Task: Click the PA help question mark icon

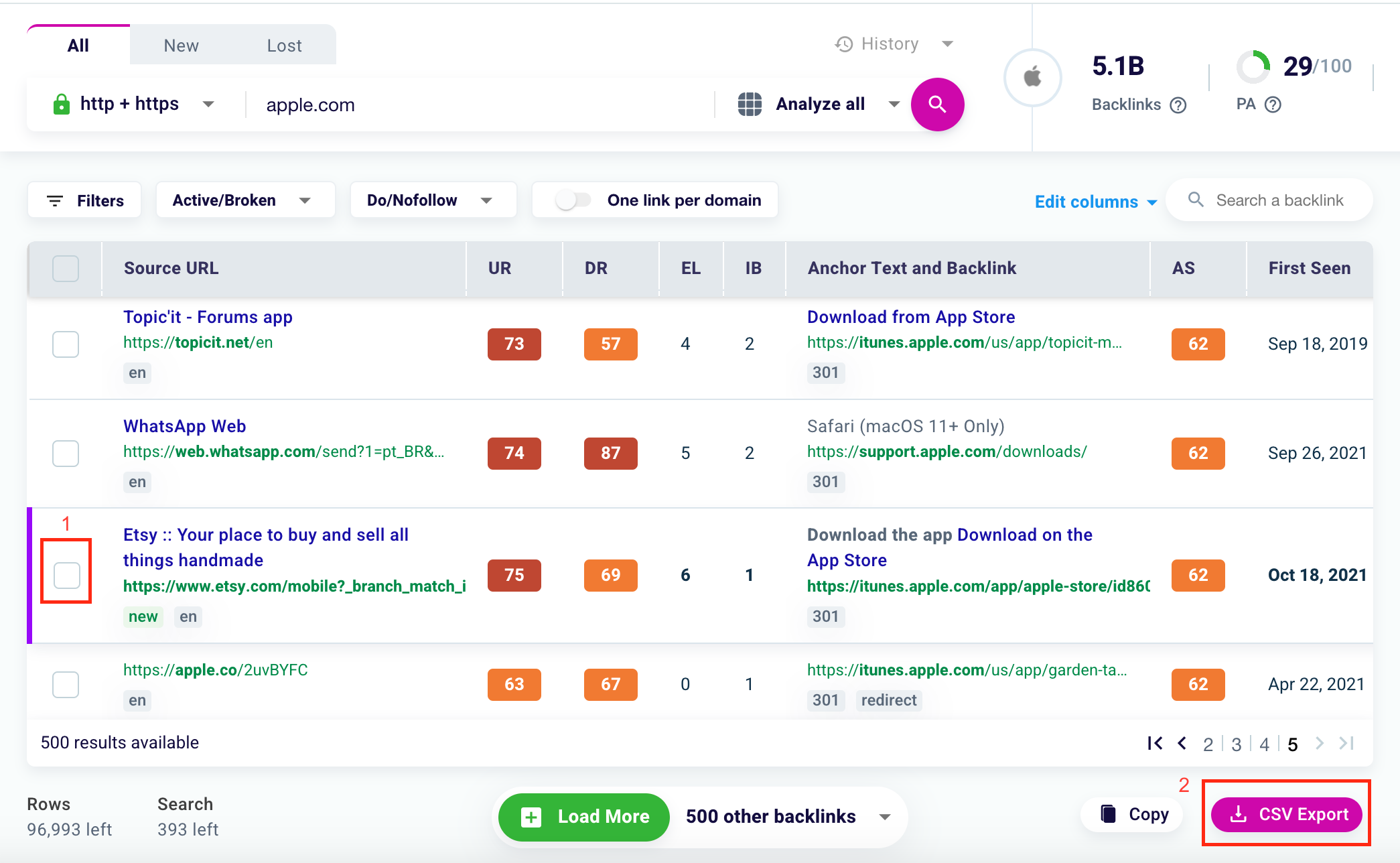Action: click(x=1273, y=105)
